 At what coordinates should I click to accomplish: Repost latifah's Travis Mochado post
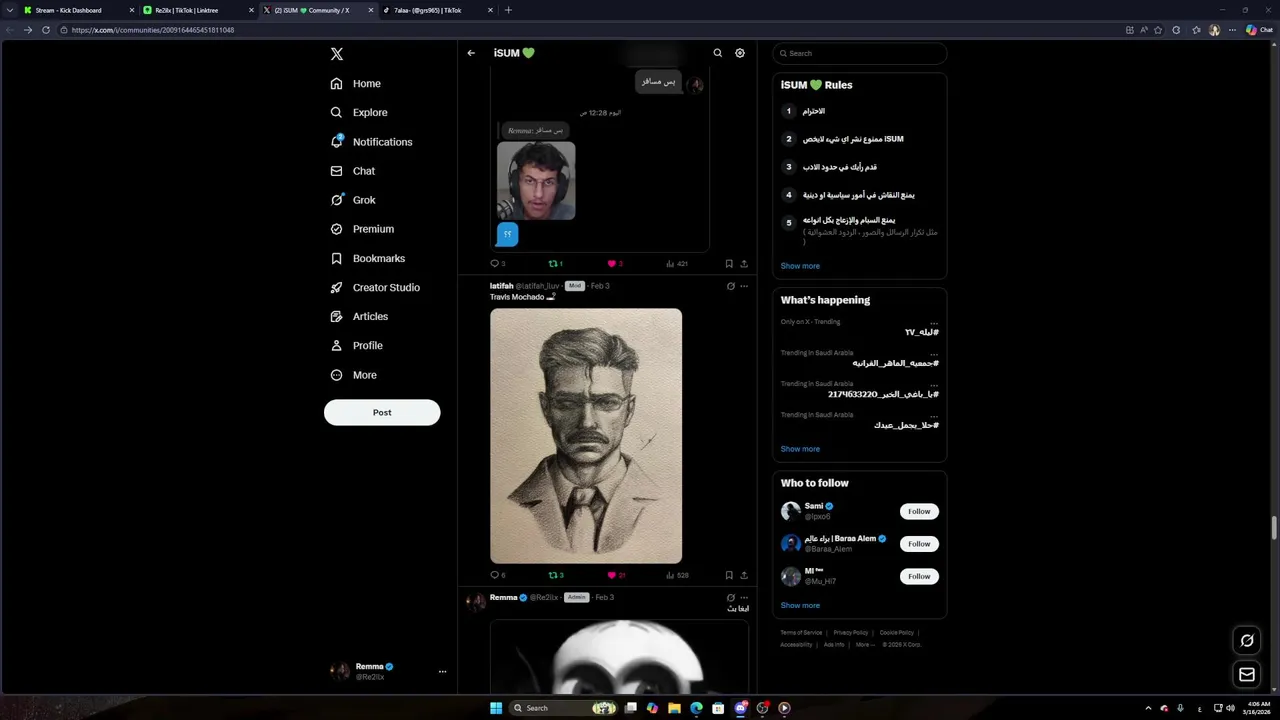pos(556,575)
